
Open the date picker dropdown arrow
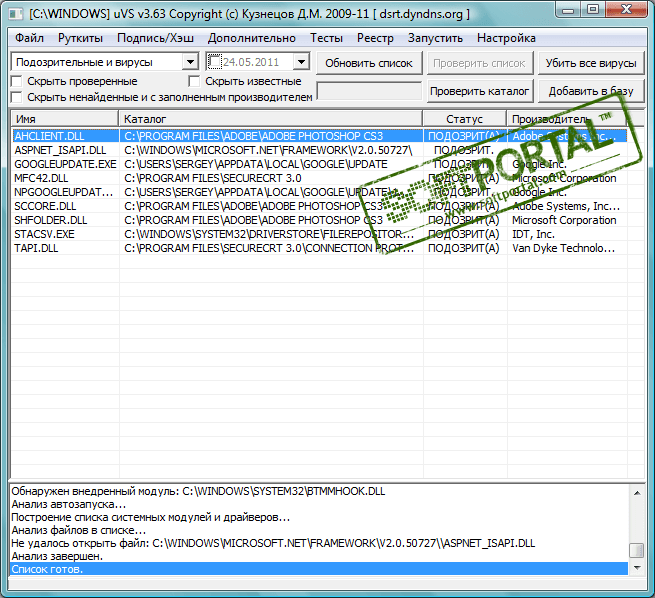(x=301, y=62)
